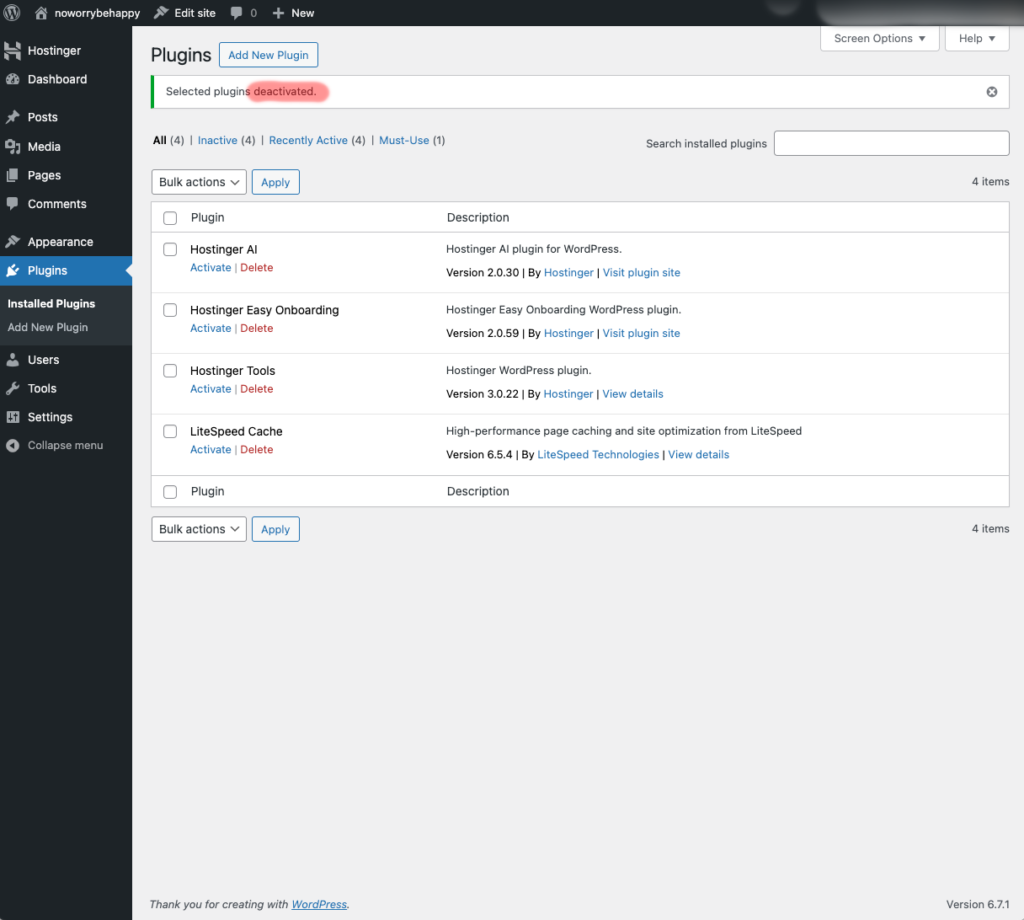The image size is (1024, 920).
Task: Show Must-Use plugins
Action: (404, 140)
